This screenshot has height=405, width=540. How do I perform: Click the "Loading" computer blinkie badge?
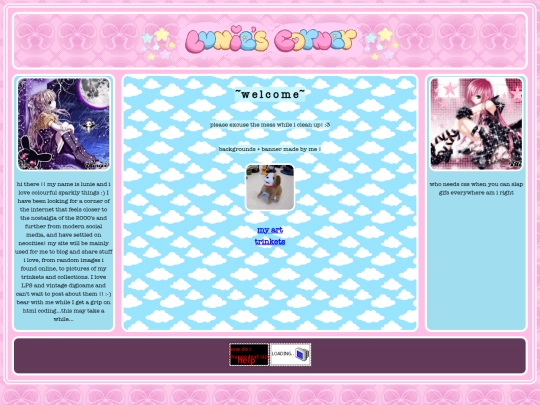click(x=291, y=354)
